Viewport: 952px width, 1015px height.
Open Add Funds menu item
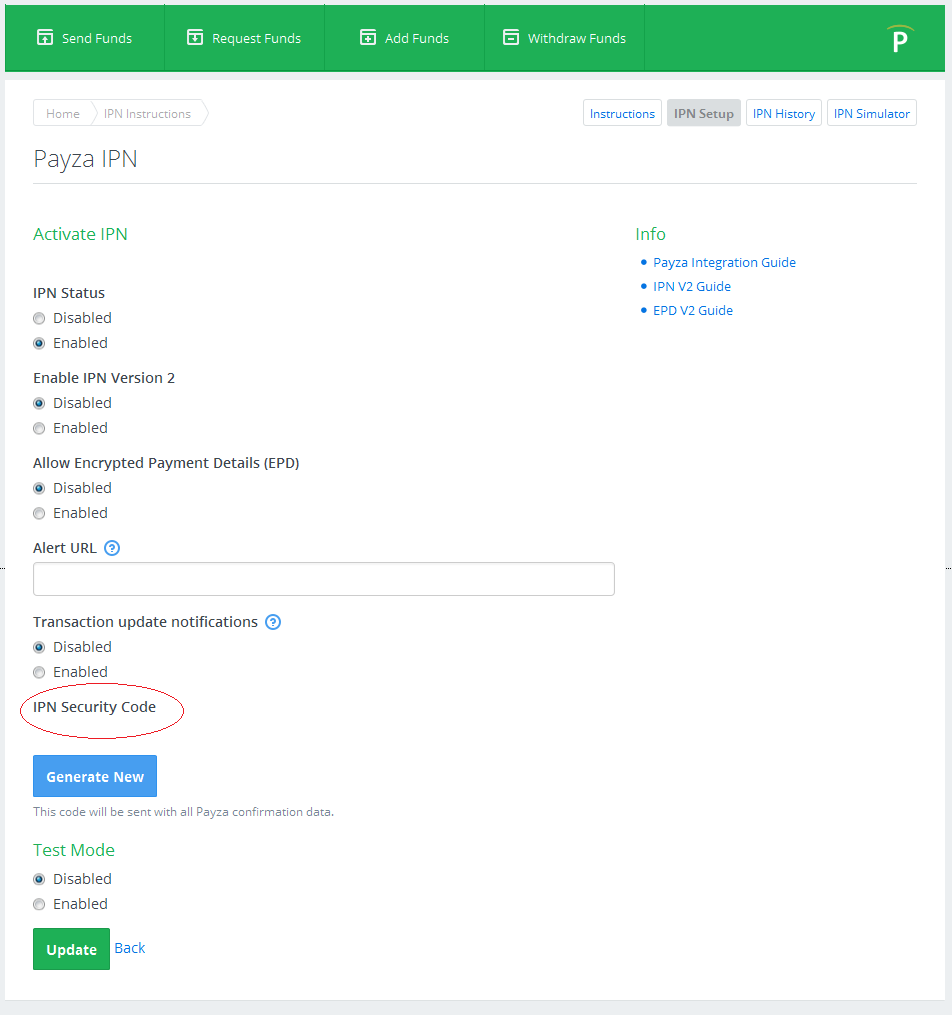click(404, 38)
